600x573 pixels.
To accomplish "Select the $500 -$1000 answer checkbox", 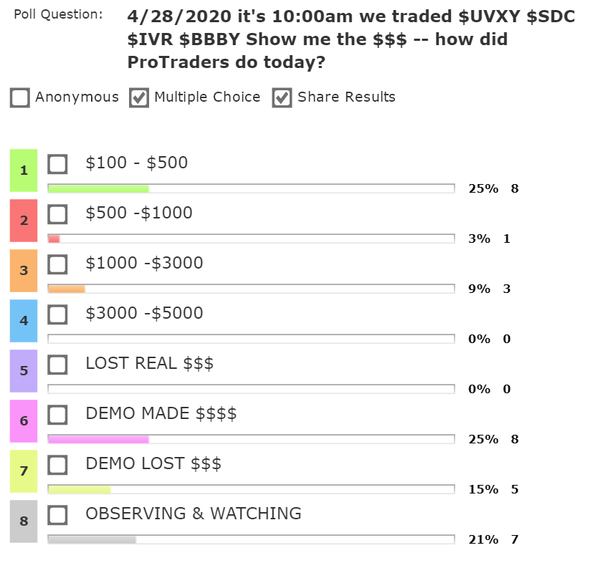I will [58, 214].
